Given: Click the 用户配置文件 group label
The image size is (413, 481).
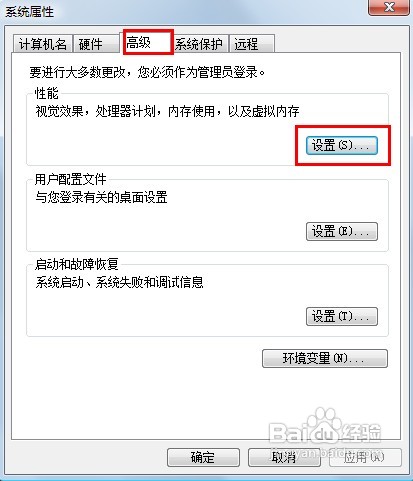Looking at the screenshot, I should [x=71, y=179].
